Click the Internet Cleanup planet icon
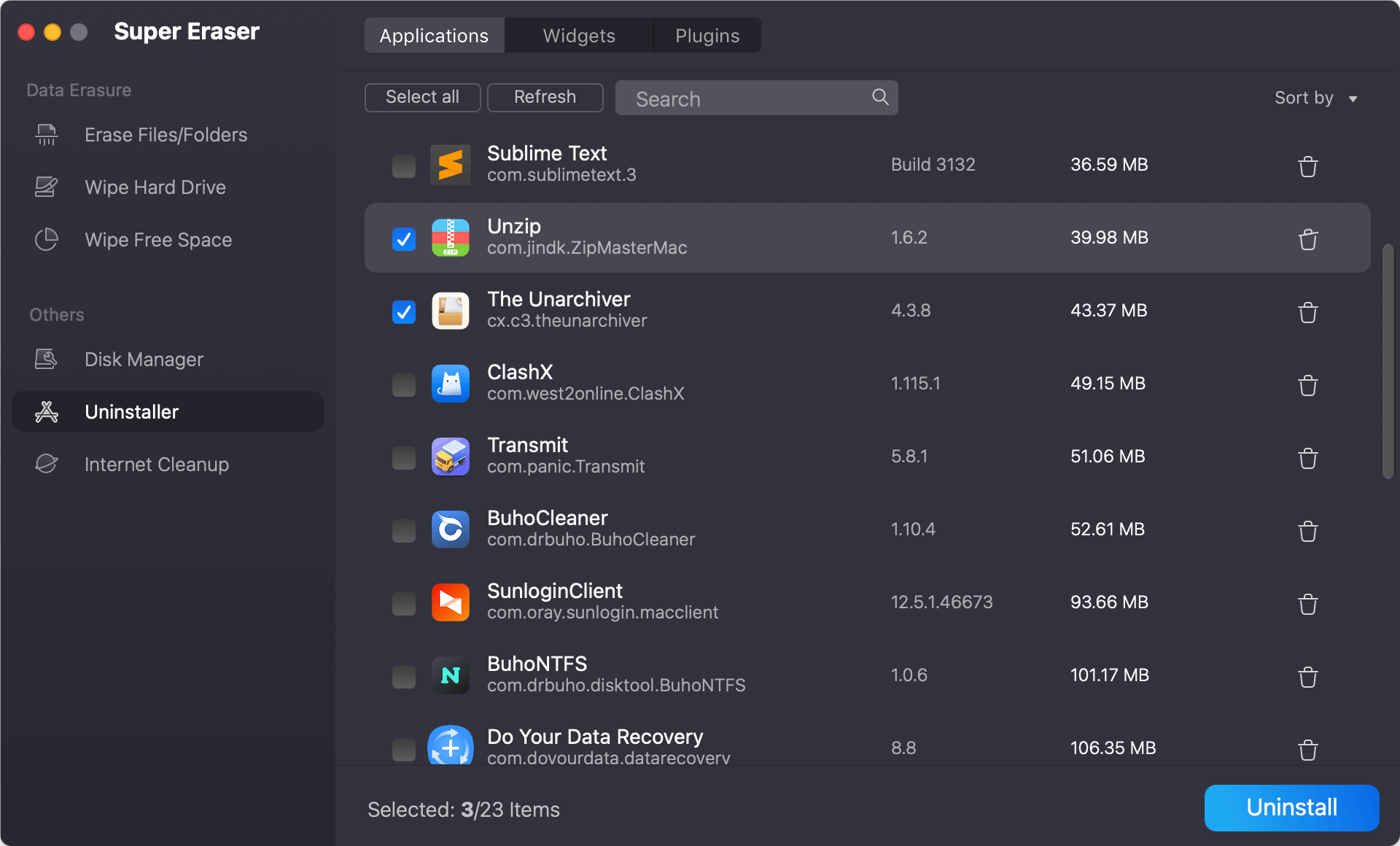The width and height of the screenshot is (1400, 846). [47, 464]
